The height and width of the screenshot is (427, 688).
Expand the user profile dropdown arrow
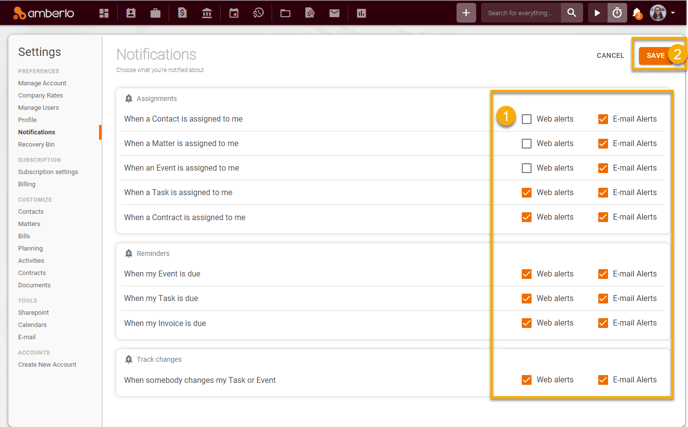pyautogui.click(x=673, y=13)
